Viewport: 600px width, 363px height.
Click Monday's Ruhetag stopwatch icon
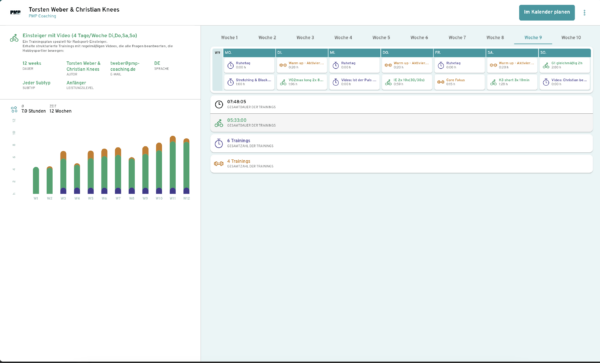coord(230,65)
